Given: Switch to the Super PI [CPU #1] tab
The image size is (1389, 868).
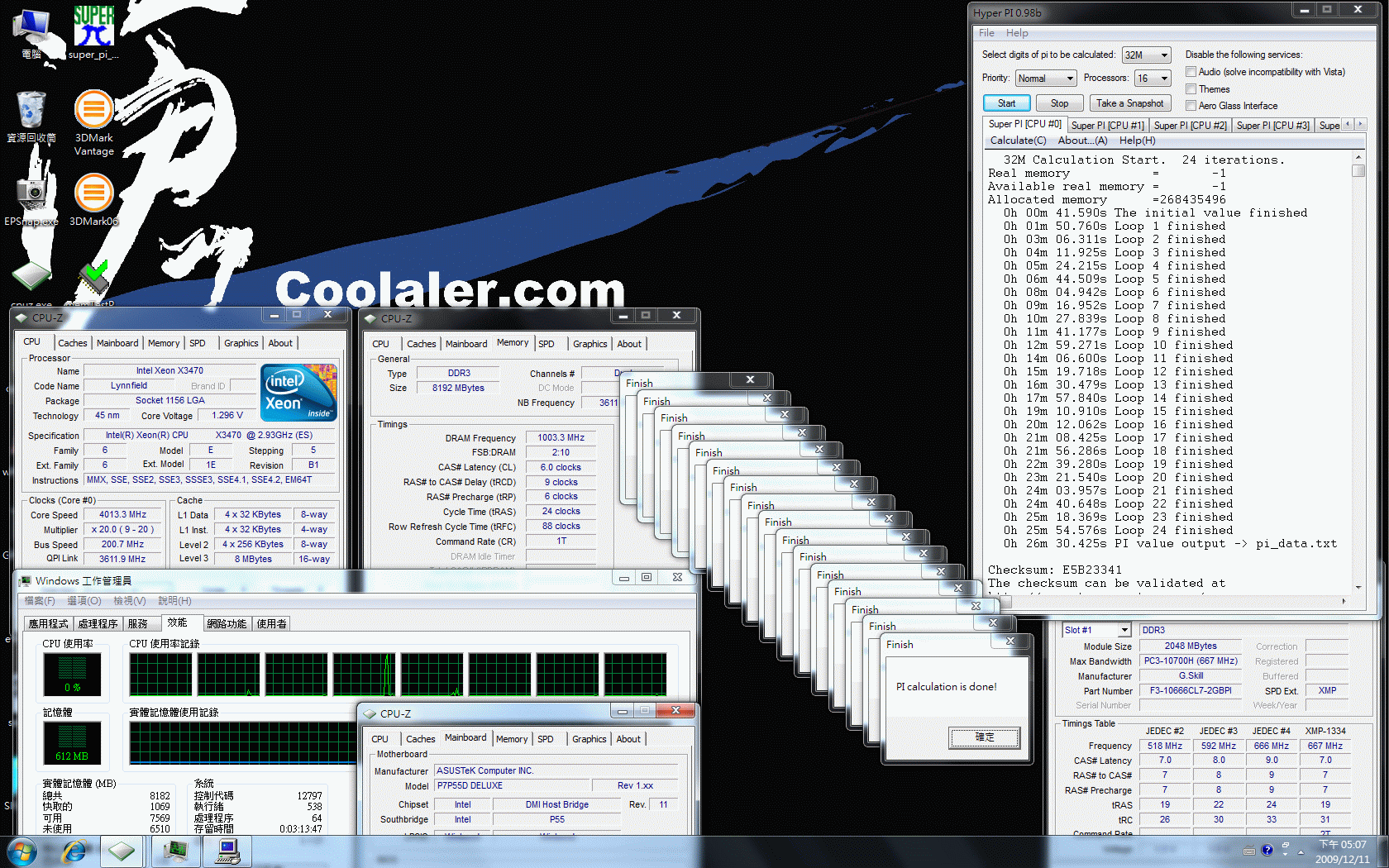Looking at the screenshot, I should pos(1107,126).
